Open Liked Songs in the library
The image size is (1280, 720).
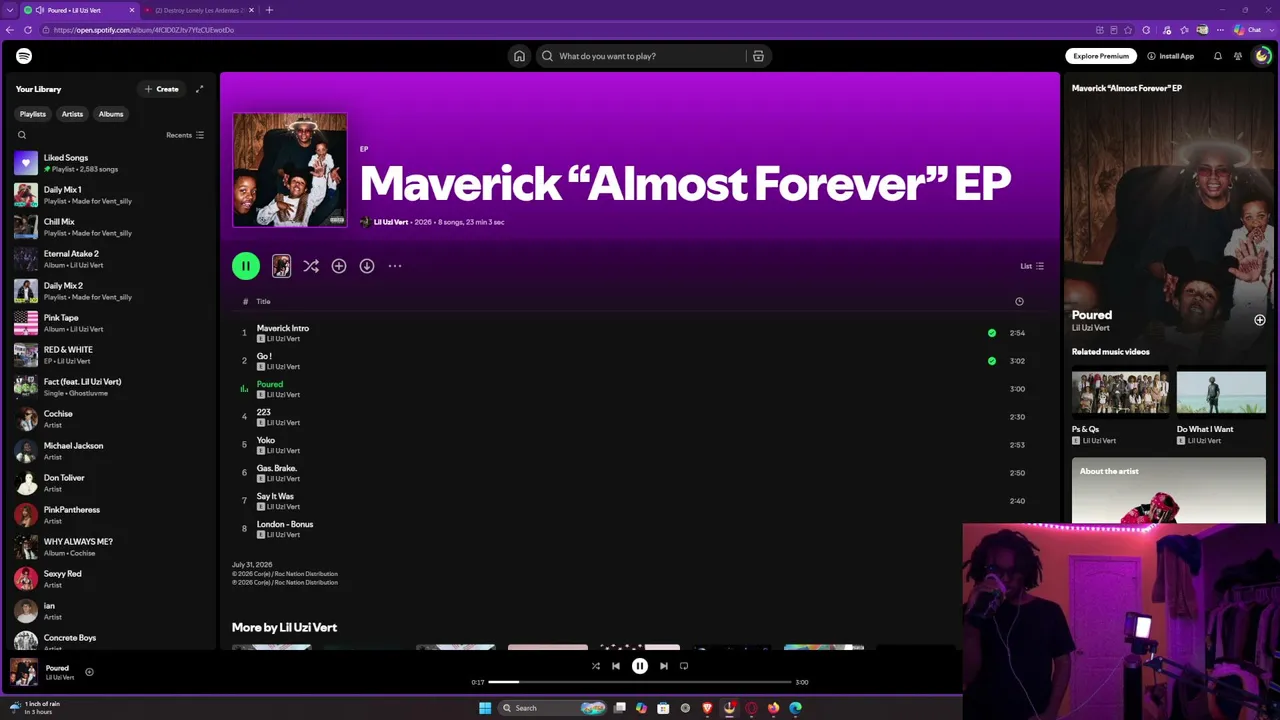110,163
